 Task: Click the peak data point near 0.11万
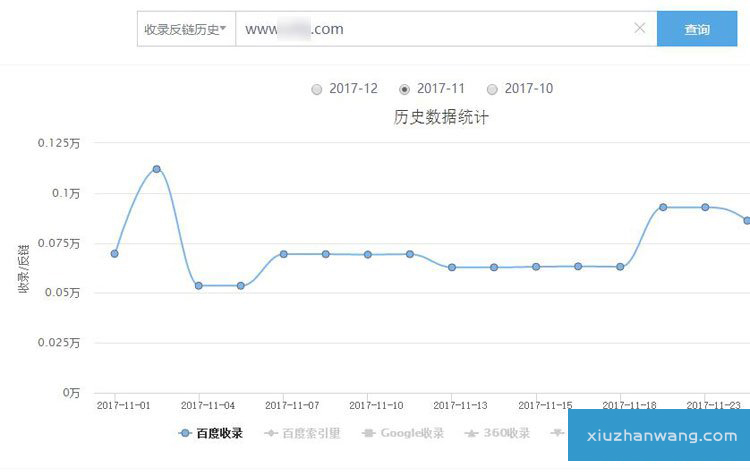(156, 169)
